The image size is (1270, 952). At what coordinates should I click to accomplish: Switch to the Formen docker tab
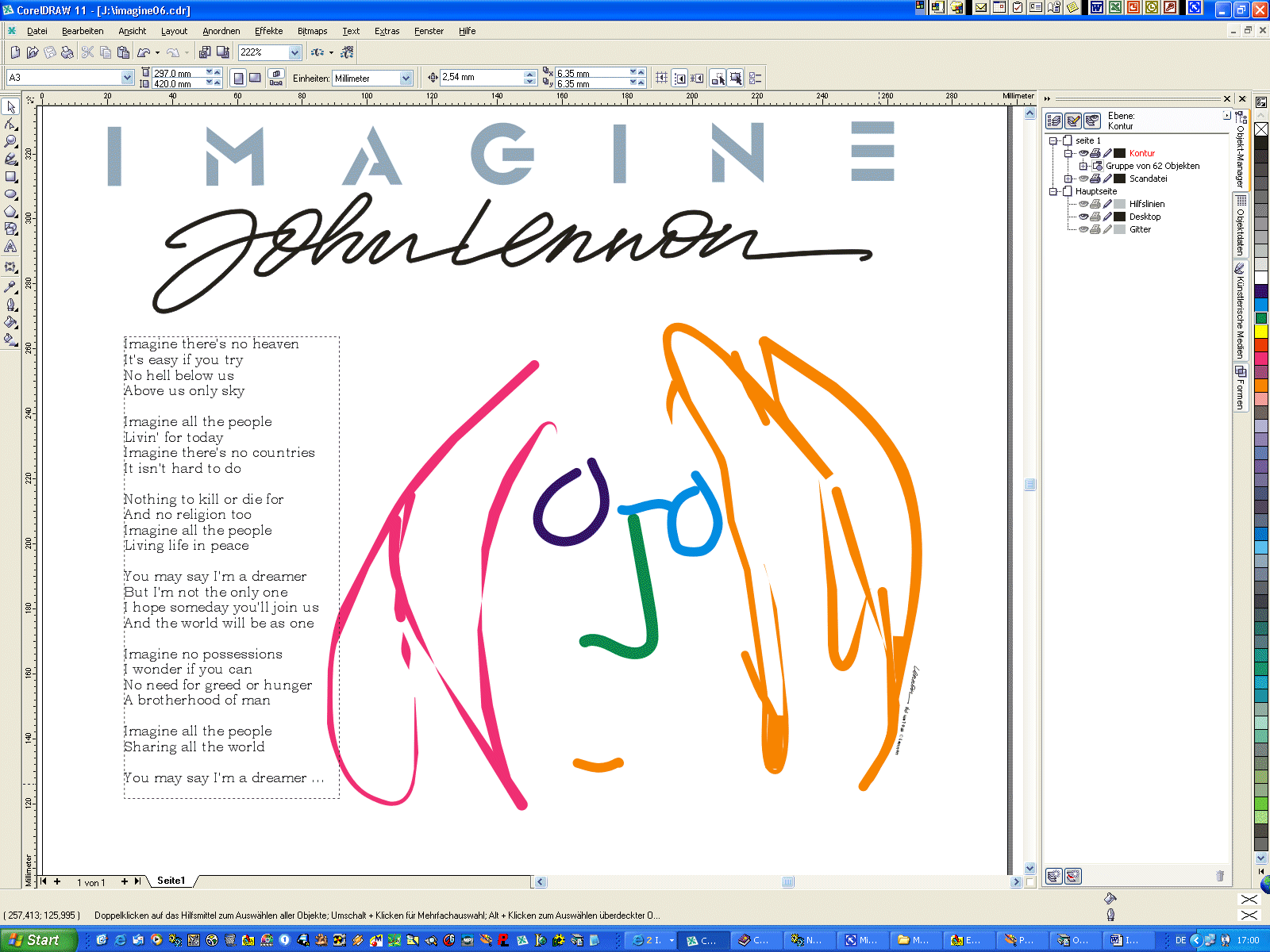pos(1240,387)
